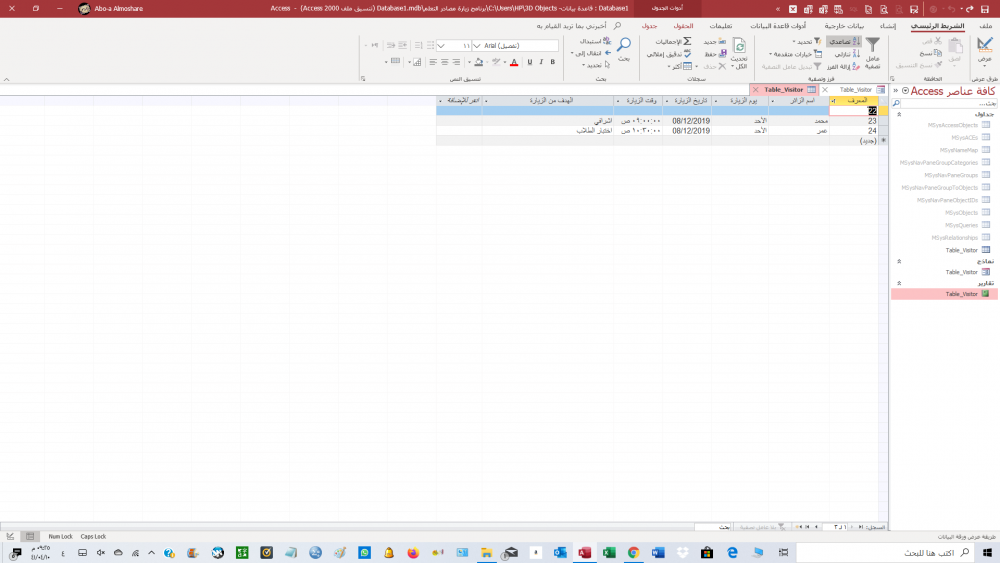Click the Windows Start button

tap(987, 553)
